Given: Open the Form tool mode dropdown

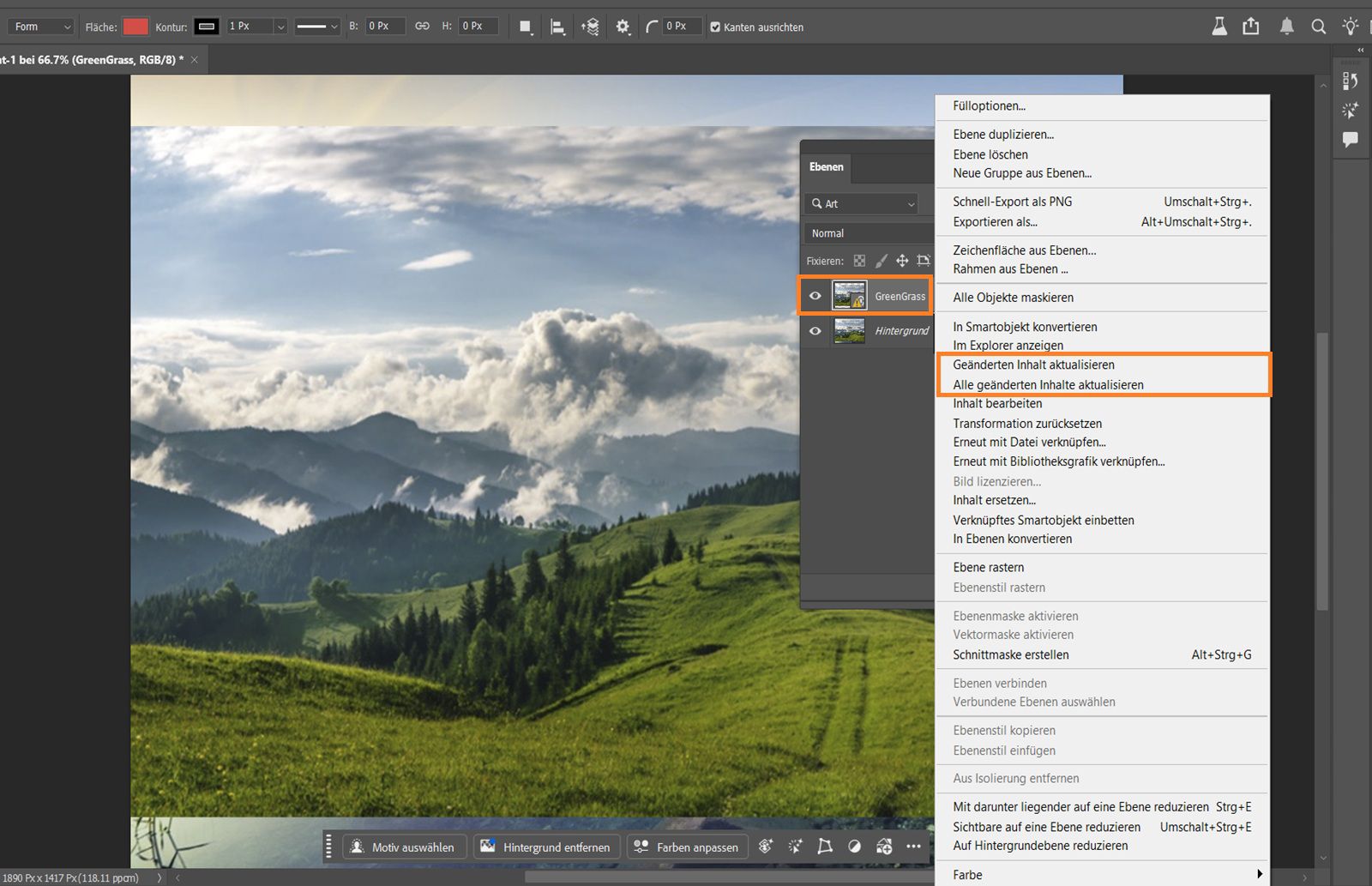Looking at the screenshot, I should tap(40, 27).
